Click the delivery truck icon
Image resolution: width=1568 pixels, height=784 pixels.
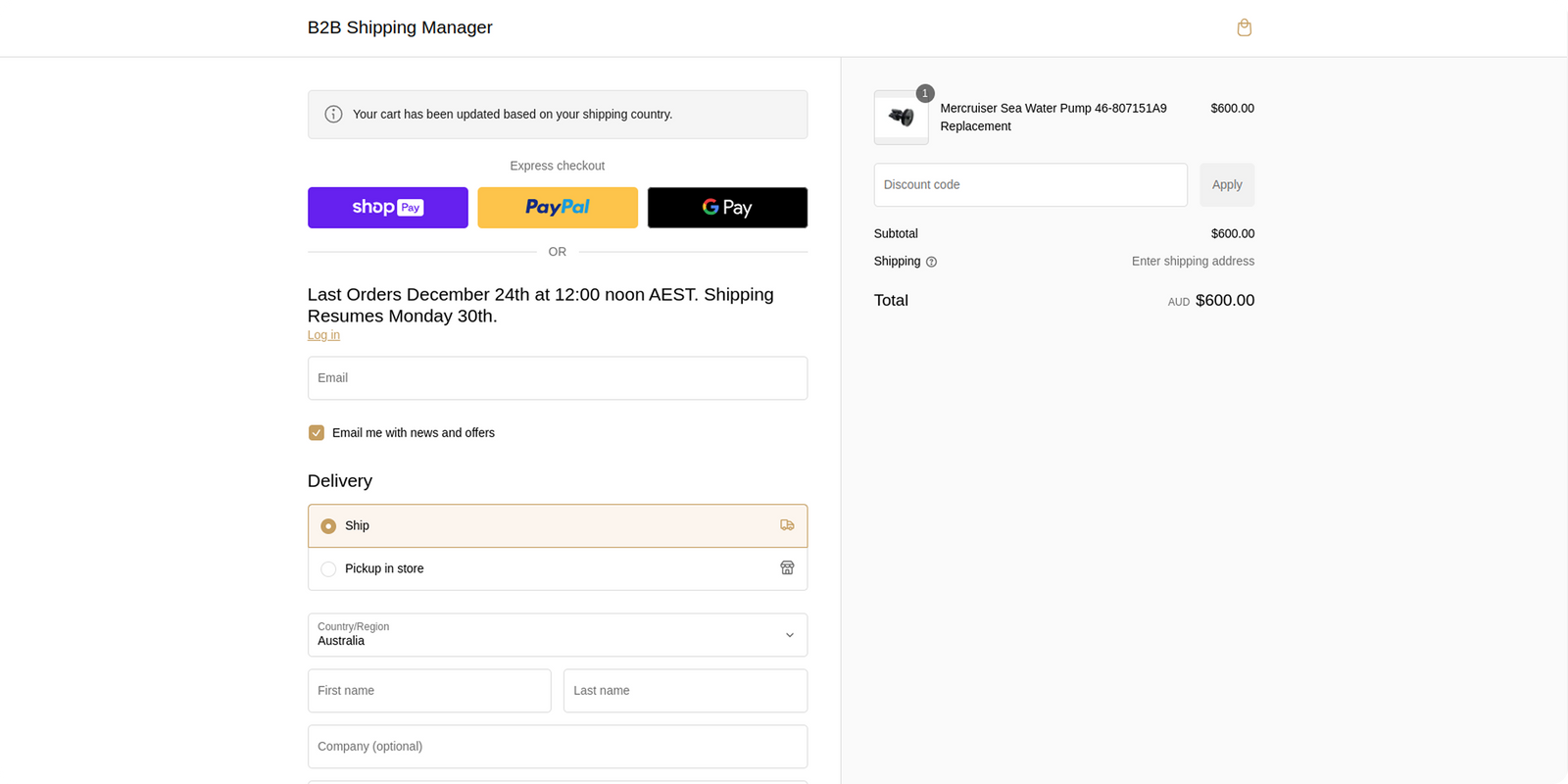(x=787, y=525)
